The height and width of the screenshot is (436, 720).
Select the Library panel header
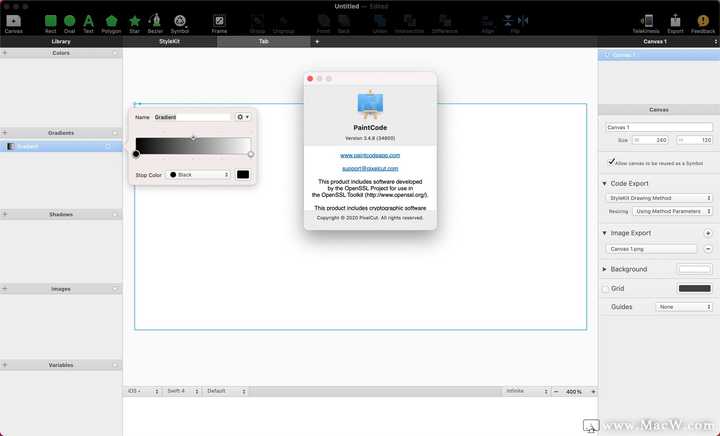61,41
